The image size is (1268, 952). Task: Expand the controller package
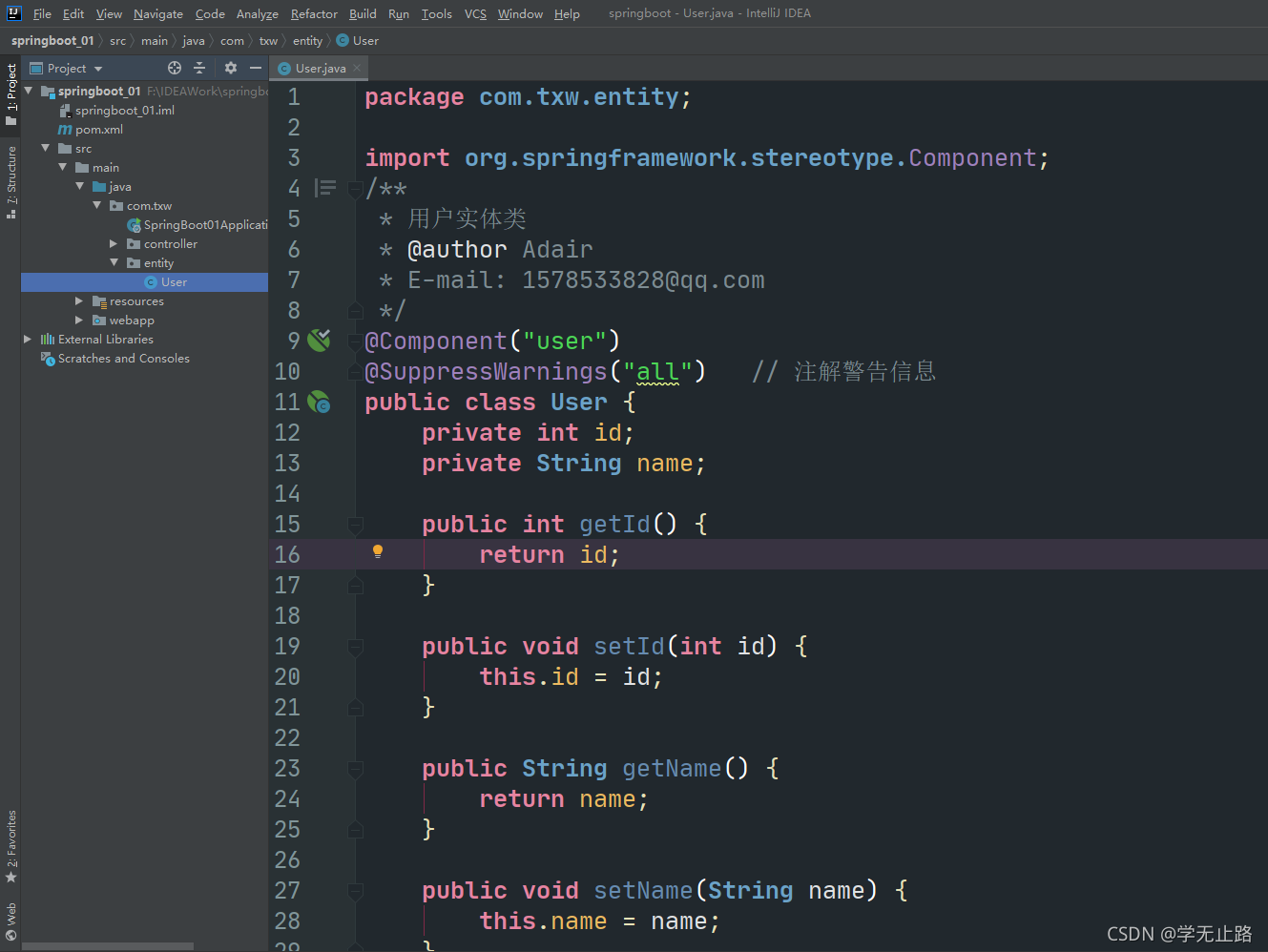tap(114, 244)
